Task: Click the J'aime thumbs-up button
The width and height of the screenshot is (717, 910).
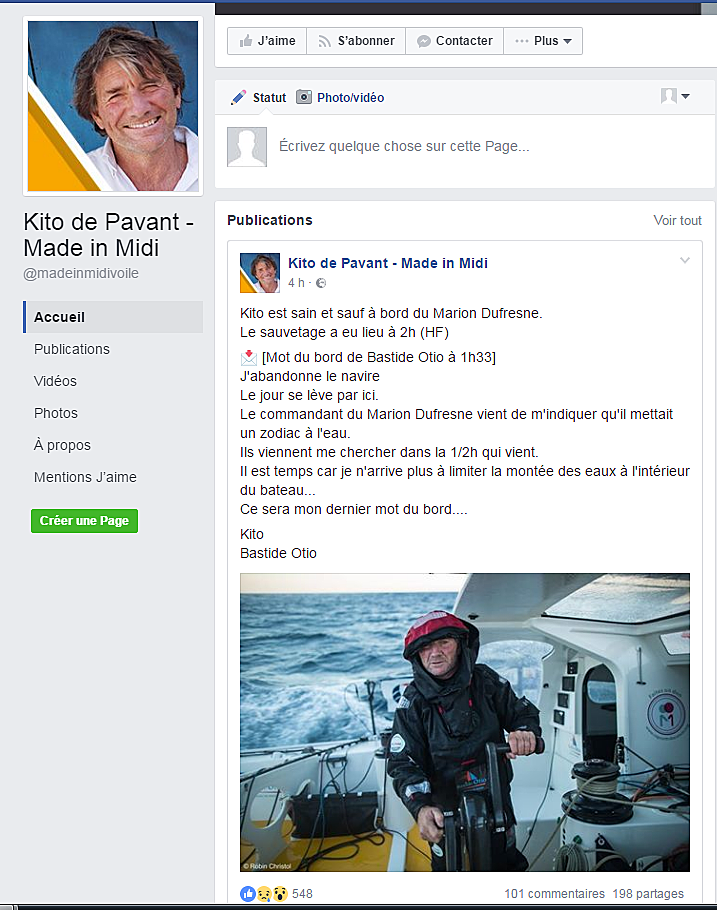Action: click(267, 41)
